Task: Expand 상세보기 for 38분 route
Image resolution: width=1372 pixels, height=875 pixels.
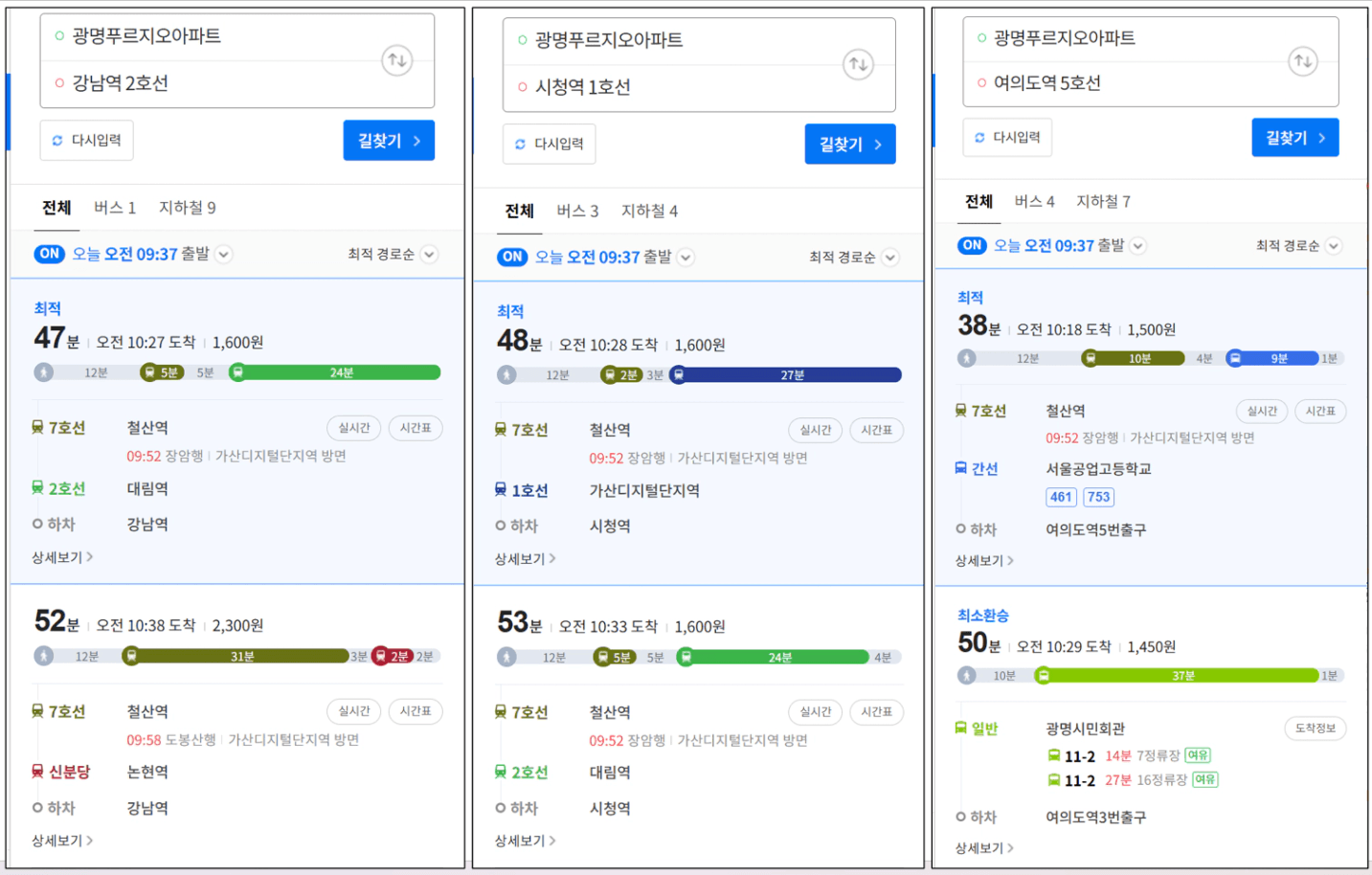Action: pyautogui.click(x=984, y=561)
